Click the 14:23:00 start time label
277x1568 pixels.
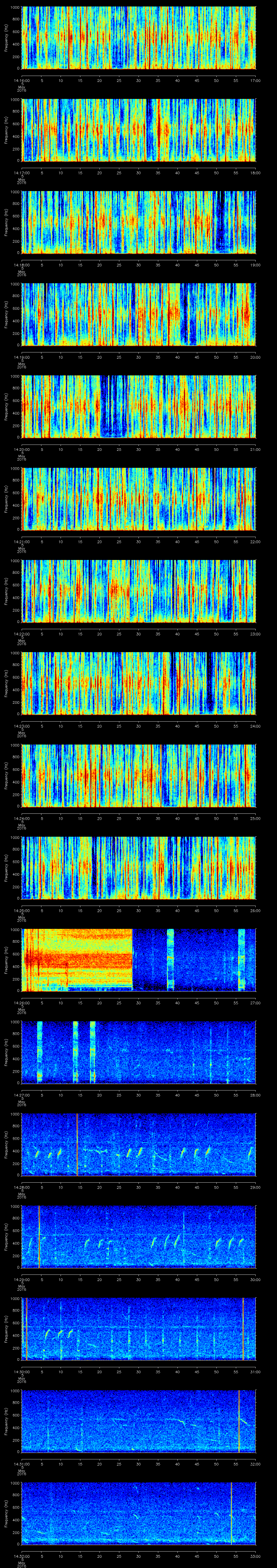tap(22, 726)
